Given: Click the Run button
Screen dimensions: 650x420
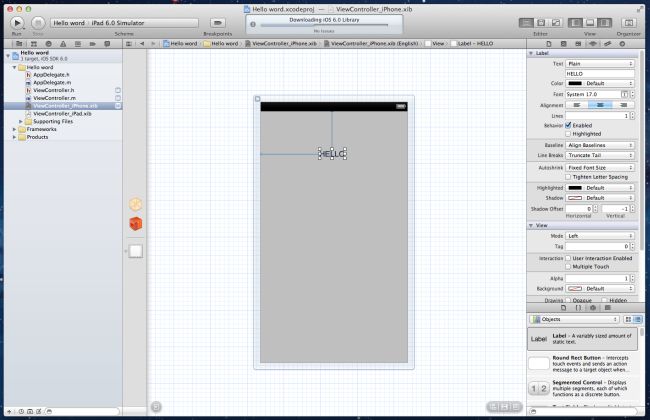Looking at the screenshot, I should tap(17, 23).
